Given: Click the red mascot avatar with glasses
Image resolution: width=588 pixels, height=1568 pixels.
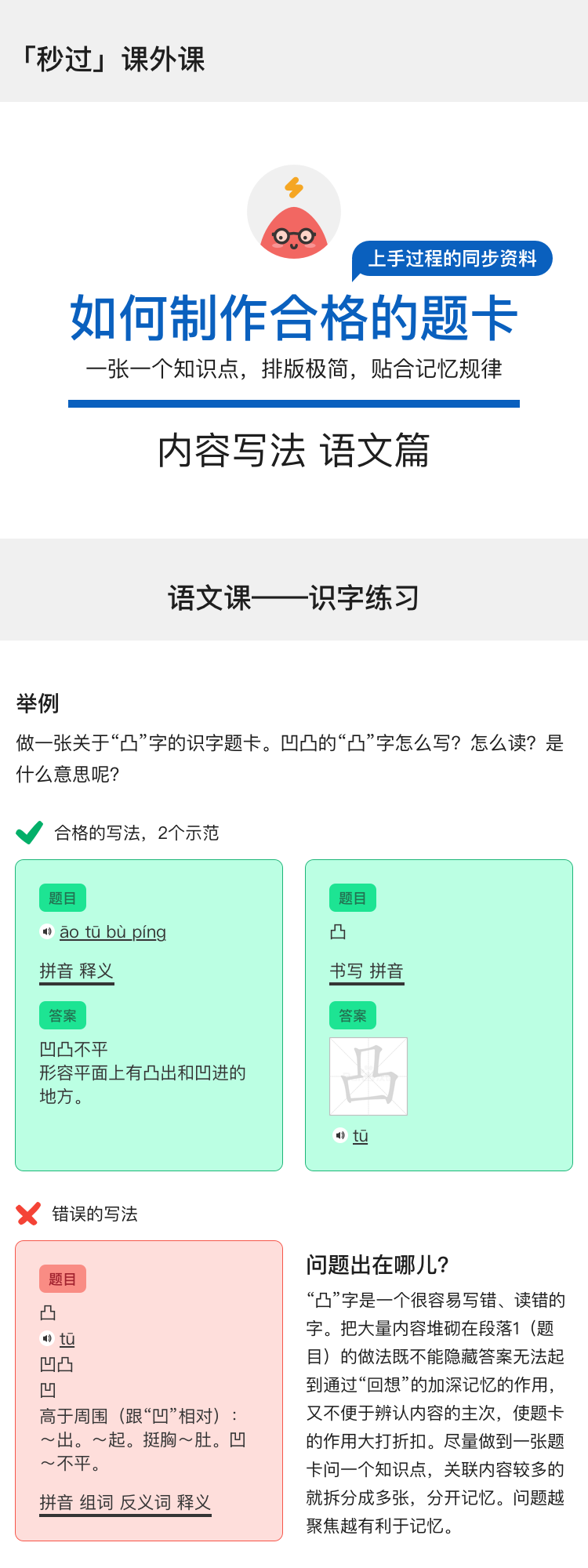Looking at the screenshot, I should pyautogui.click(x=294, y=233).
